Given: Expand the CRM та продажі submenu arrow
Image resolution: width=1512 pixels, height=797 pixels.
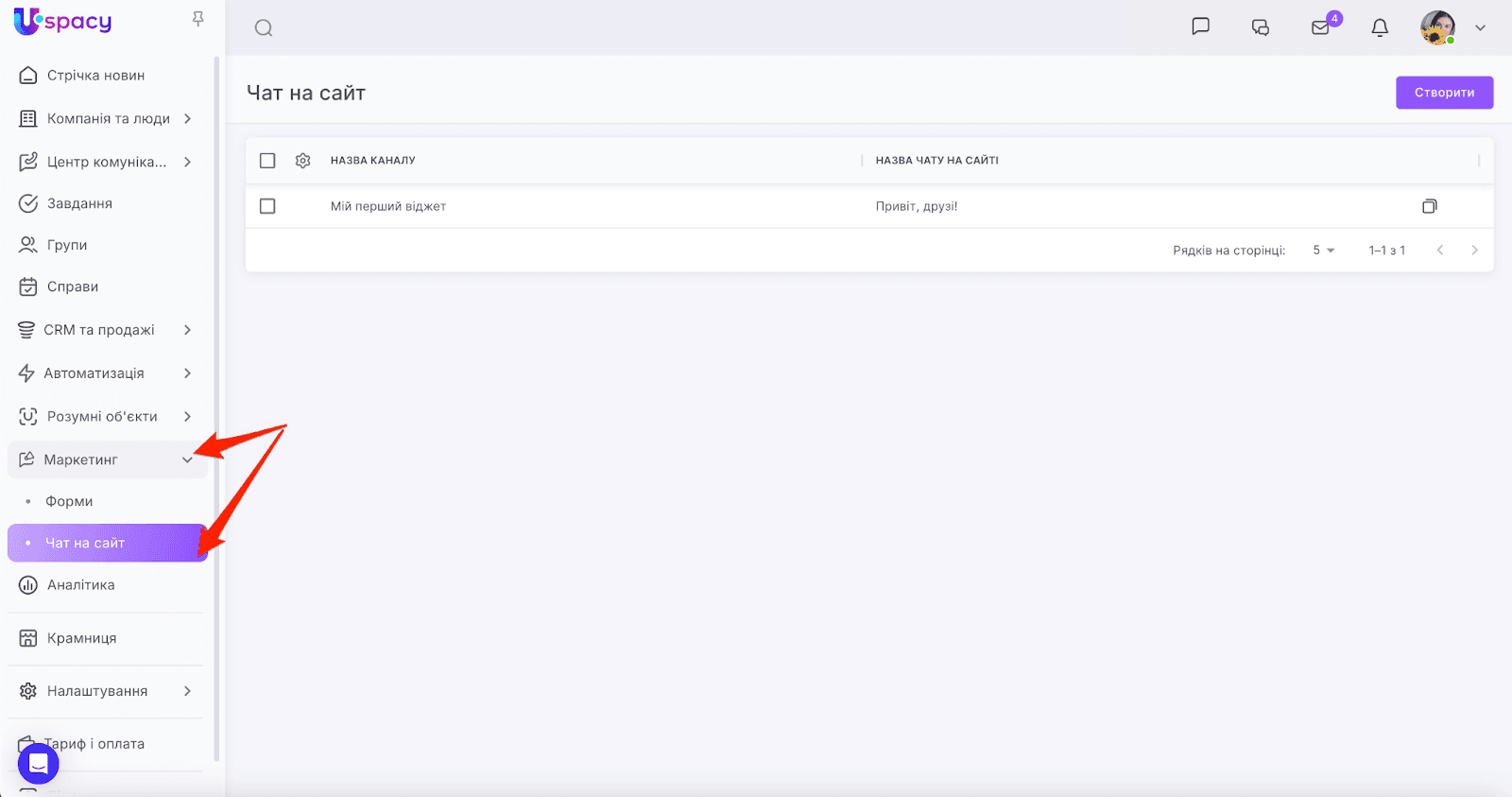Looking at the screenshot, I should 188,330.
